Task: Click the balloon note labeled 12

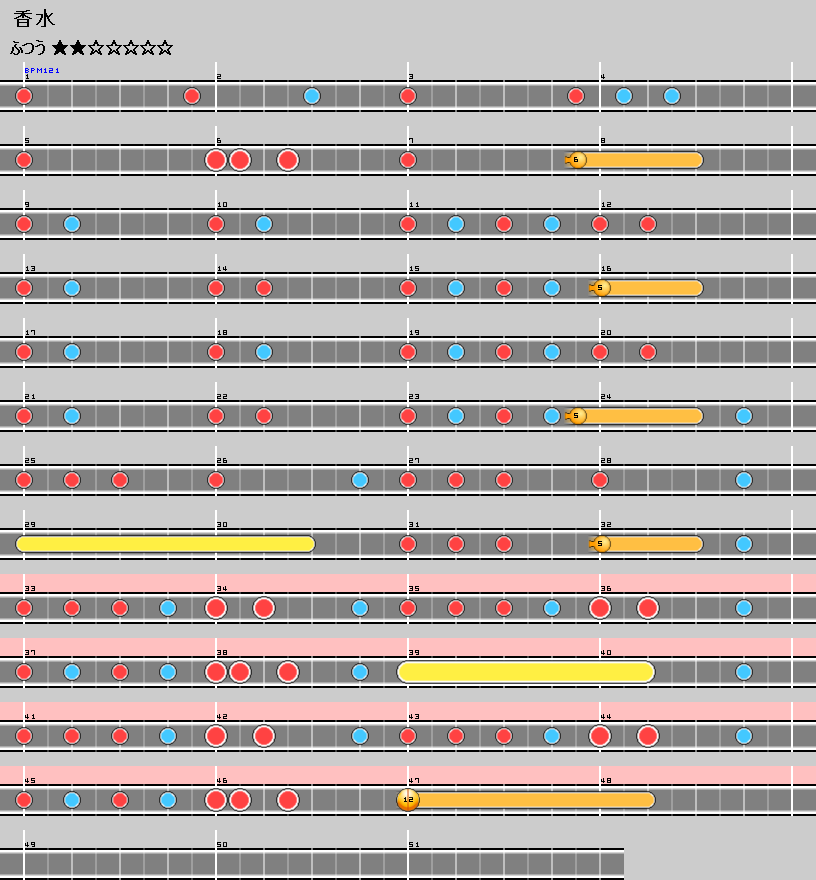Action: (x=408, y=800)
